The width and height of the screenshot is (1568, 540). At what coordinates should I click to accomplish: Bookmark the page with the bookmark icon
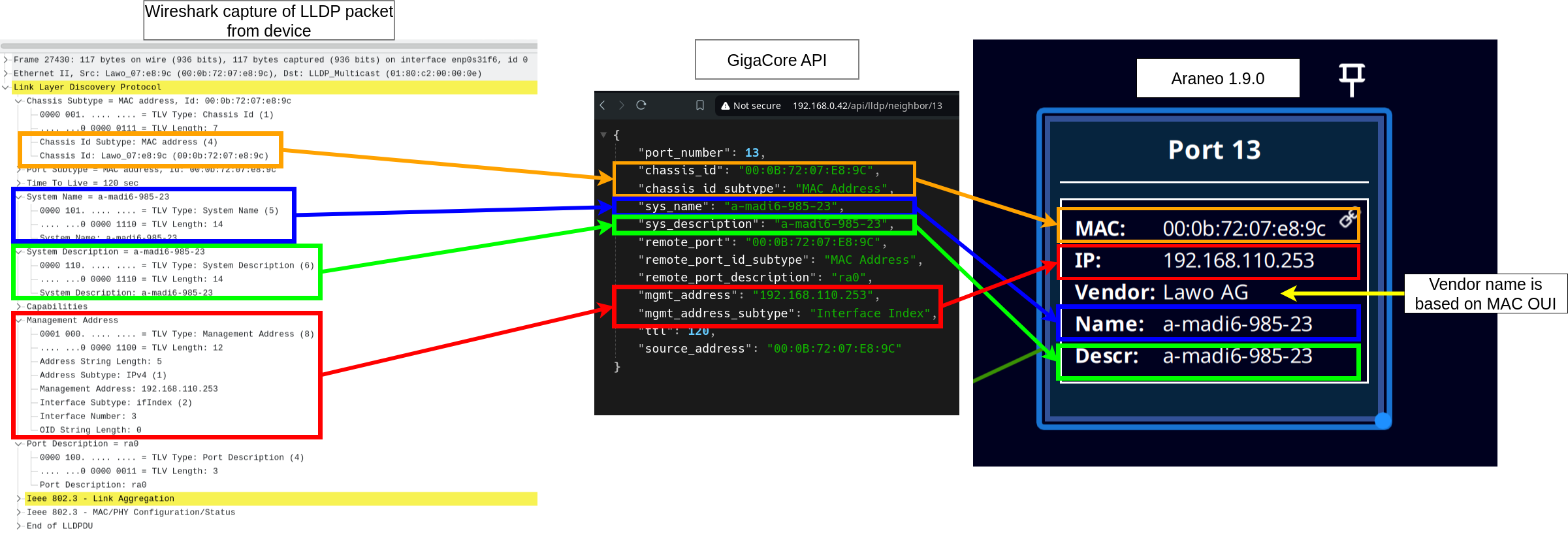coord(699,105)
